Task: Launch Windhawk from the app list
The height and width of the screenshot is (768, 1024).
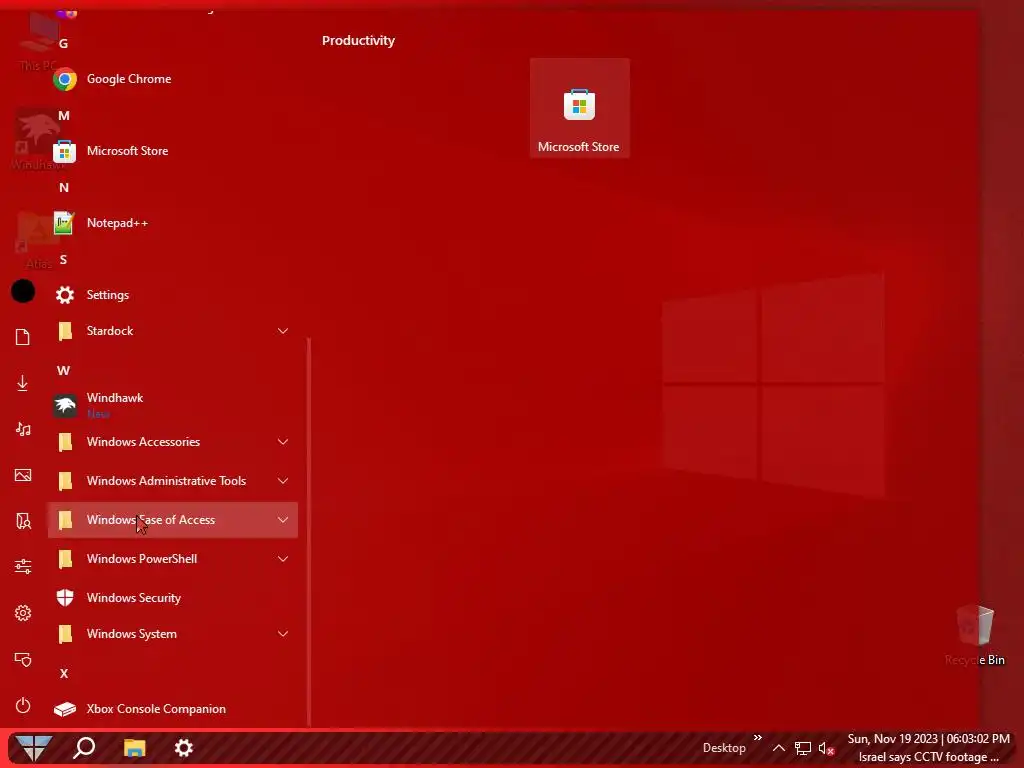Action: (x=172, y=405)
